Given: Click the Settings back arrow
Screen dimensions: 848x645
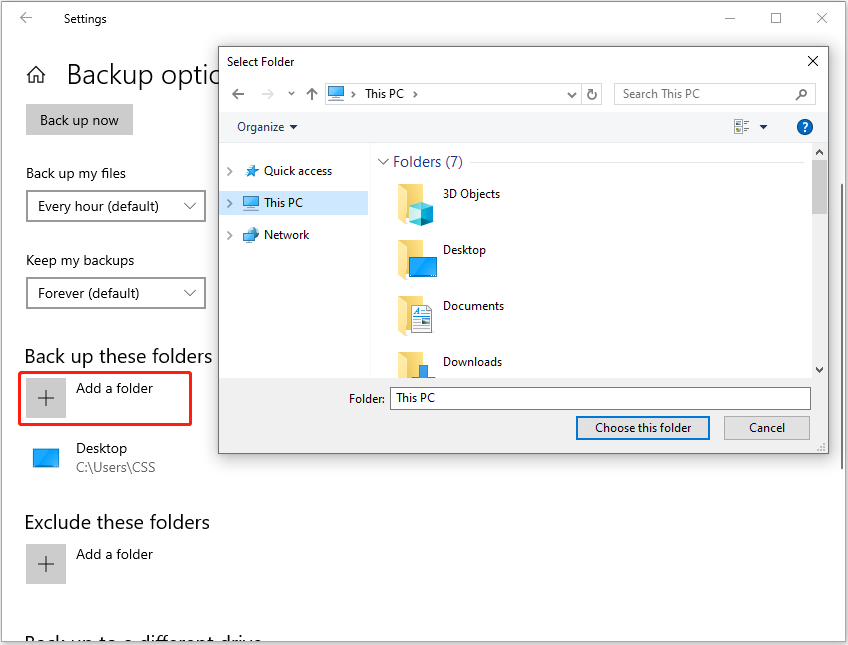Looking at the screenshot, I should click(x=26, y=18).
